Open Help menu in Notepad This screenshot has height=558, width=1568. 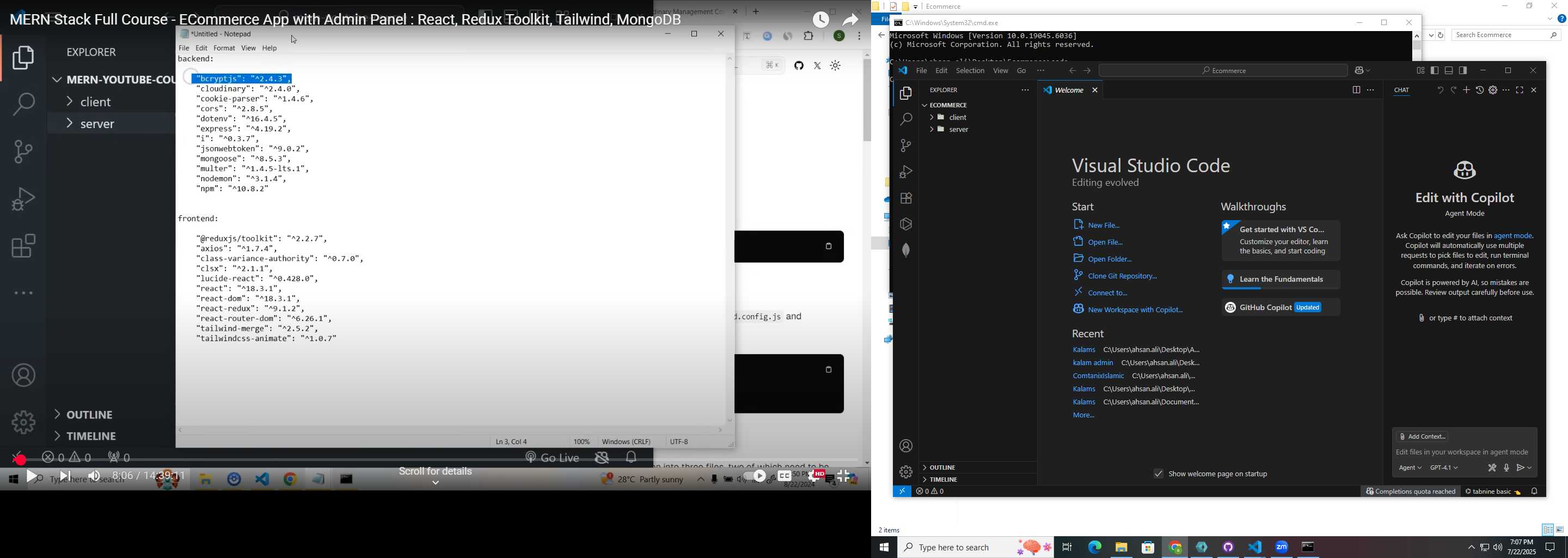coord(269,48)
